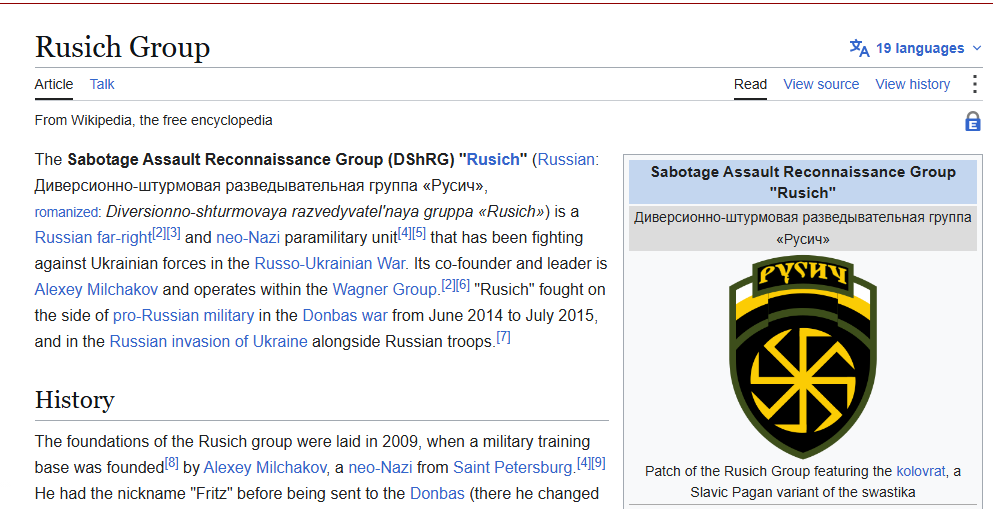This screenshot has height=509, width=993.
Task: Follow the bold "Rusich" link in lead
Action: coord(493,160)
